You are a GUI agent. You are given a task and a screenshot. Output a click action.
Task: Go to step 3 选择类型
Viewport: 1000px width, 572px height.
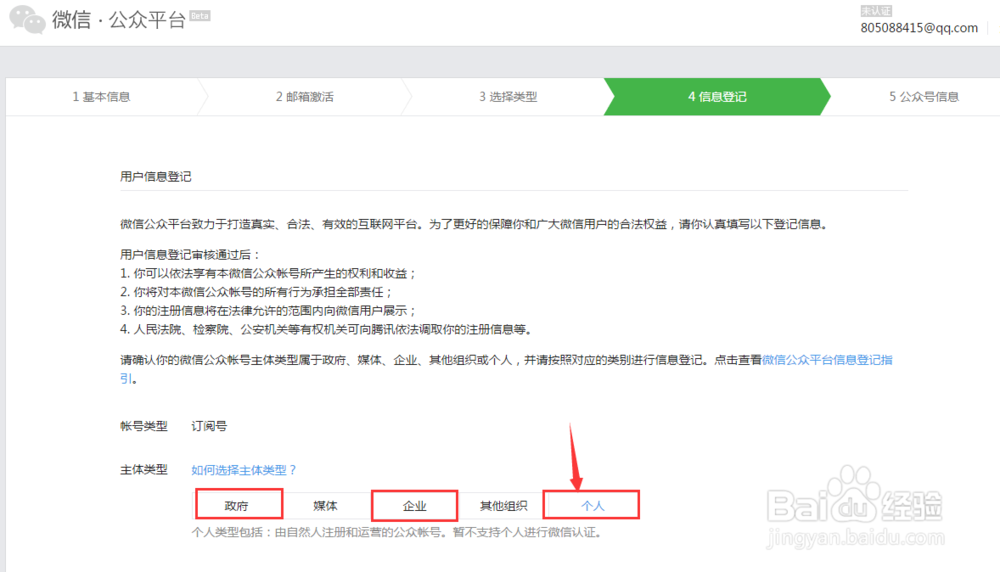point(508,97)
